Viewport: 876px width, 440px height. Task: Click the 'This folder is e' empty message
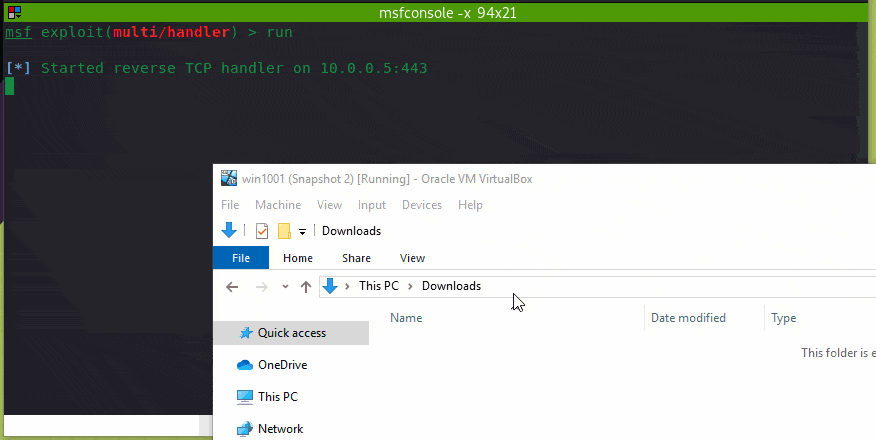[838, 353]
